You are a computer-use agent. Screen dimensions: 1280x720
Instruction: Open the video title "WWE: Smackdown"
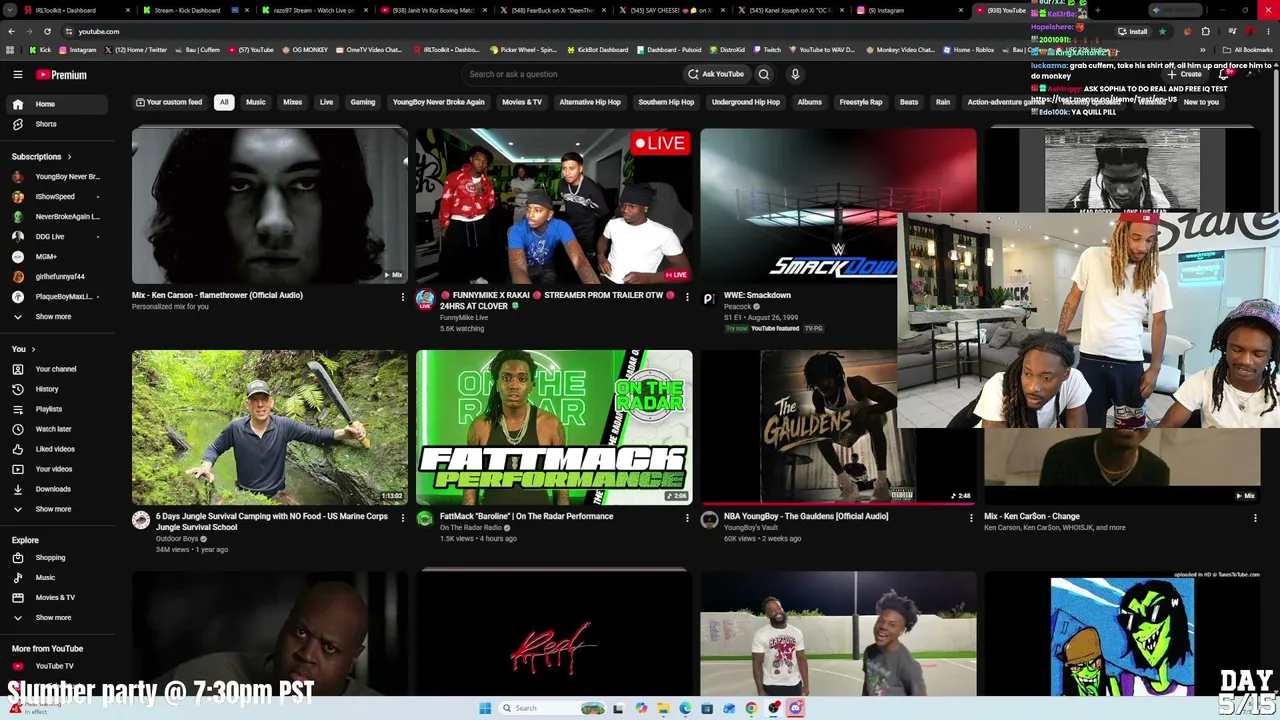pos(757,296)
